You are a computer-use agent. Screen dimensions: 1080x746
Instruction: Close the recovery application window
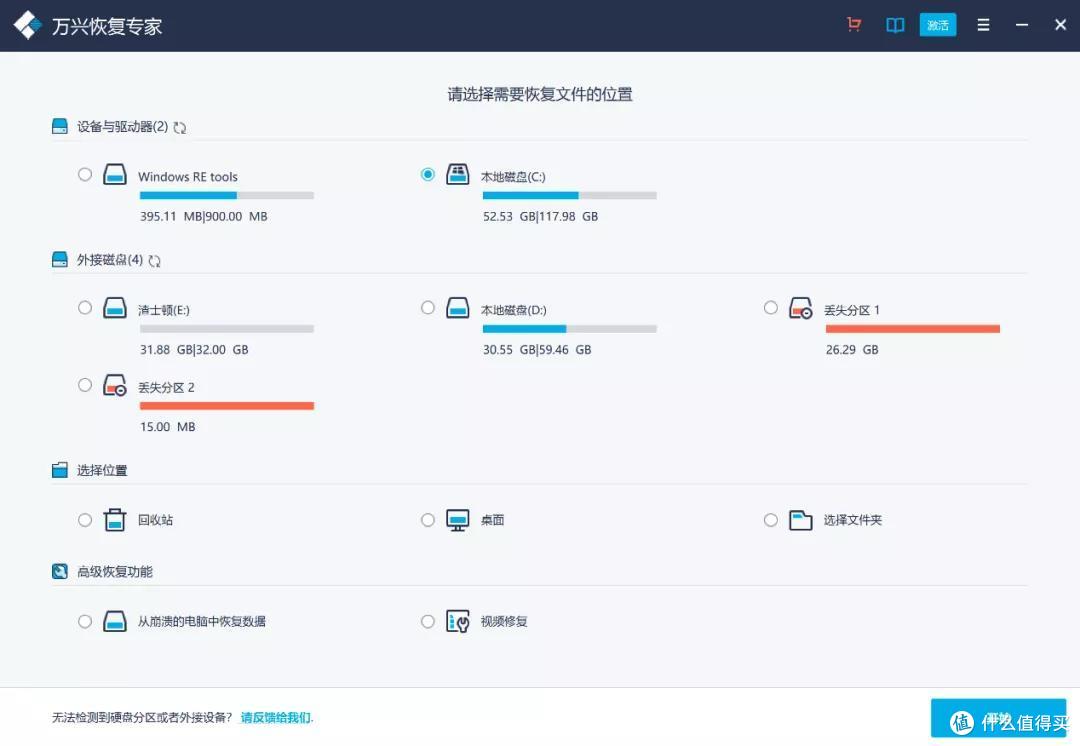1061,25
